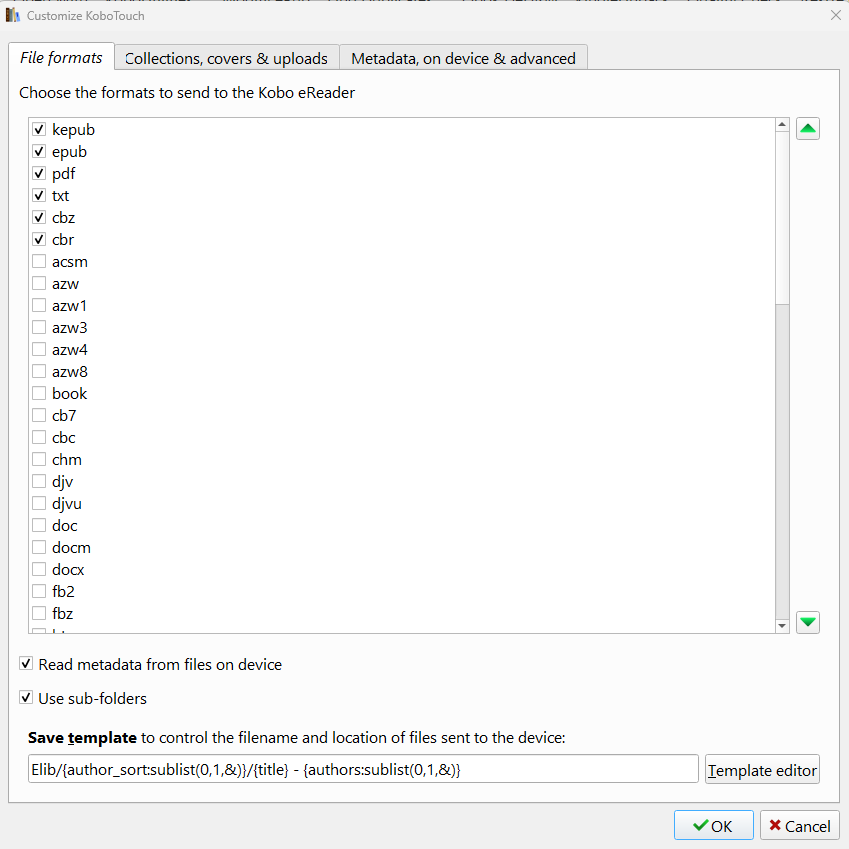This screenshot has height=849, width=849.
Task: Click the format list scrollbar thumb
Action: tap(782, 218)
